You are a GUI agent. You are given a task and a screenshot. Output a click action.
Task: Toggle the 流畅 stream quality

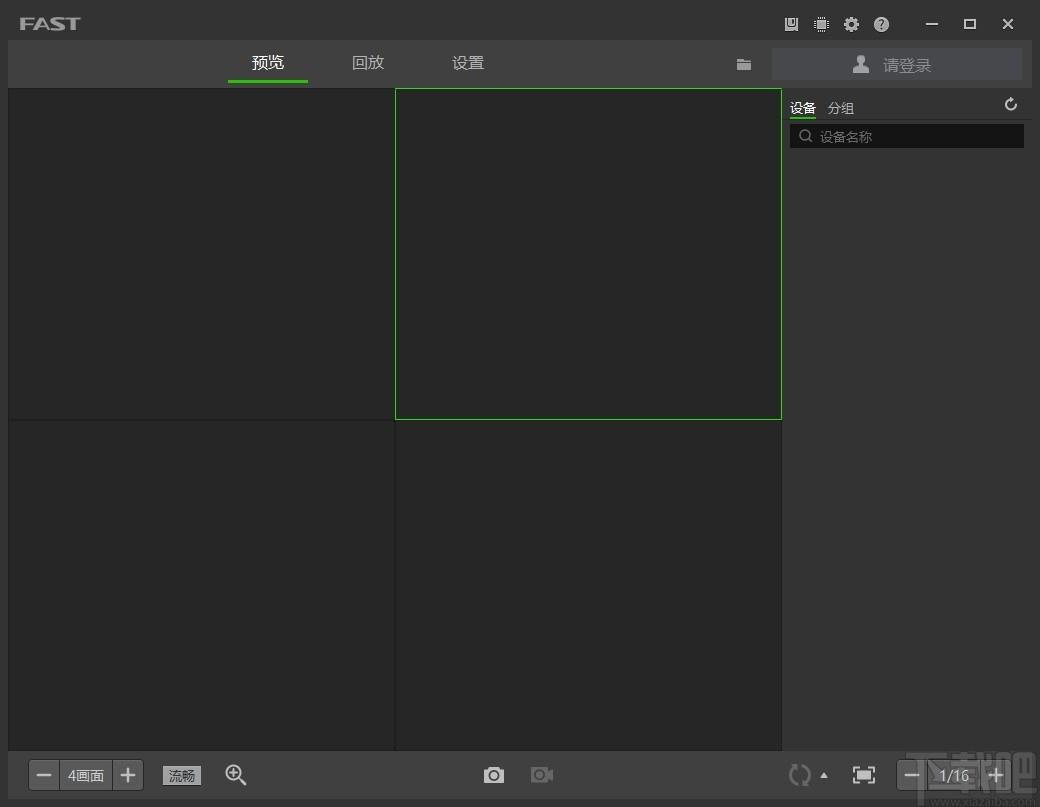[x=182, y=775]
